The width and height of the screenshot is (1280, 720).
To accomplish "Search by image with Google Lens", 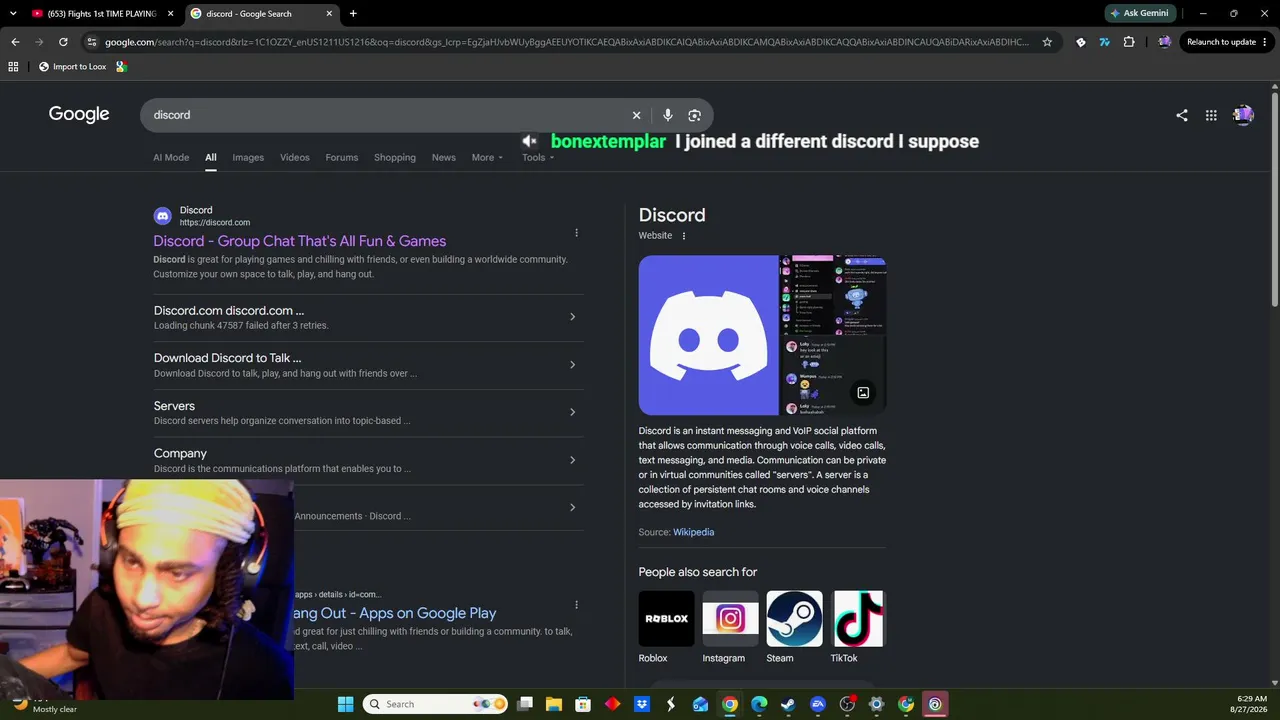I will (695, 115).
